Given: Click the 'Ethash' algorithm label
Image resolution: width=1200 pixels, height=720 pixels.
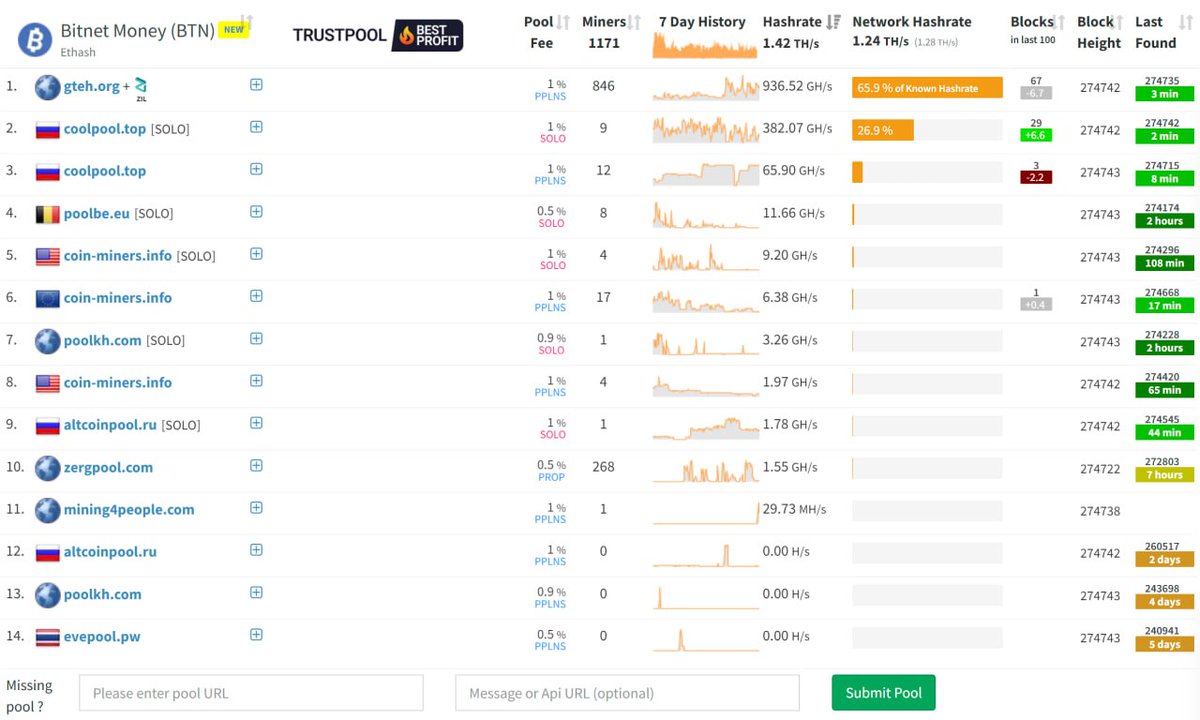Looking at the screenshot, I should point(78,52).
